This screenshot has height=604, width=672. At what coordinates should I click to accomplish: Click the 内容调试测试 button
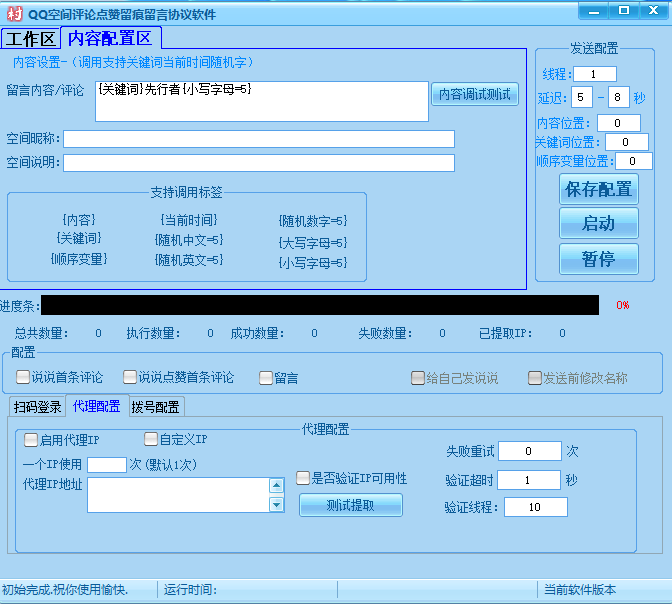click(x=475, y=94)
